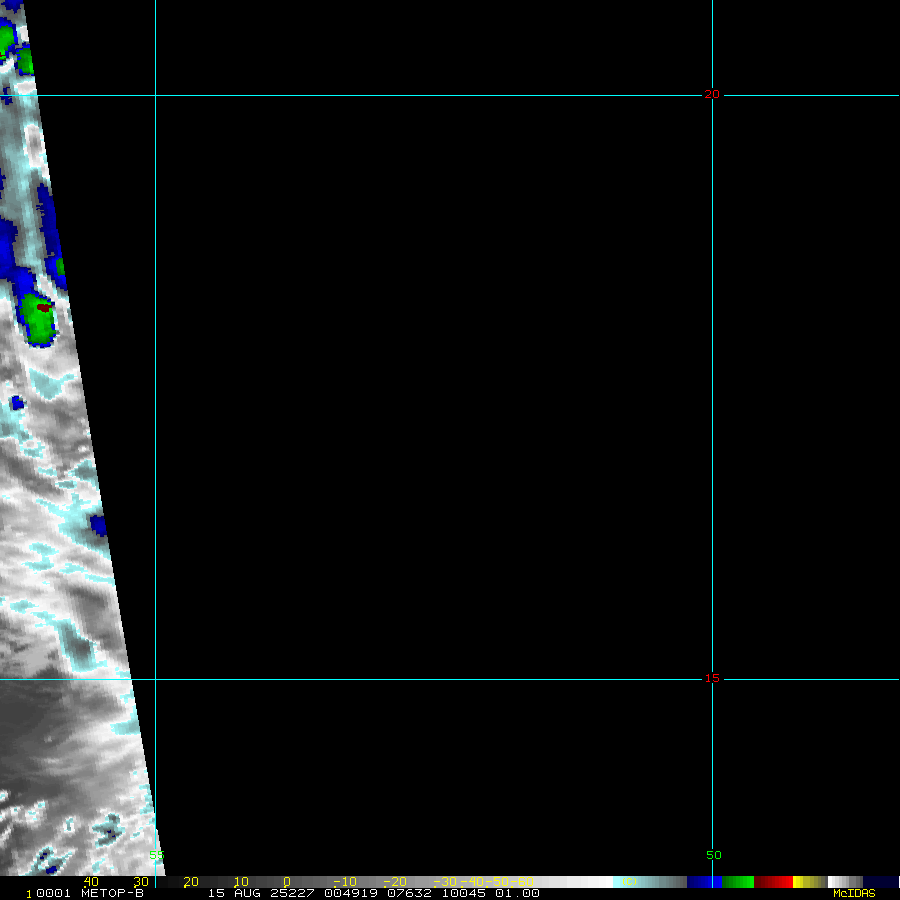Click the -10 label on the temperature scale

pos(345,882)
